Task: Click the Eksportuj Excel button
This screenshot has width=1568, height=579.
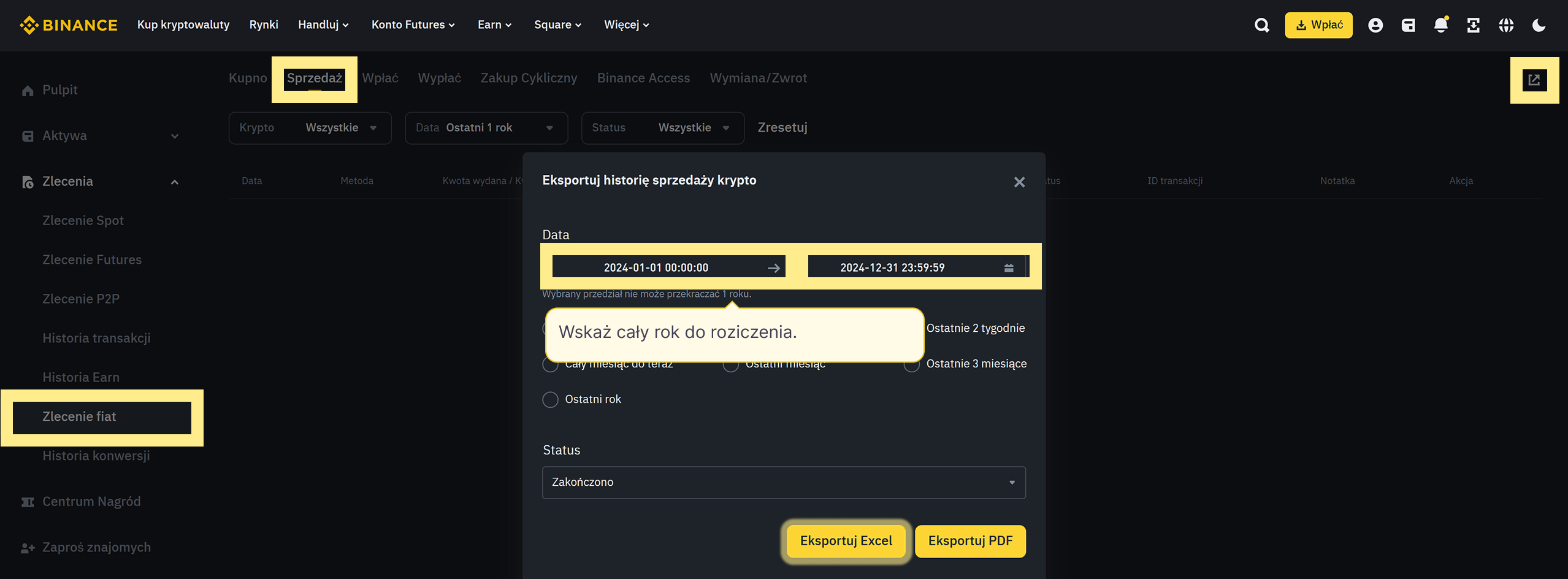Action: 846,541
